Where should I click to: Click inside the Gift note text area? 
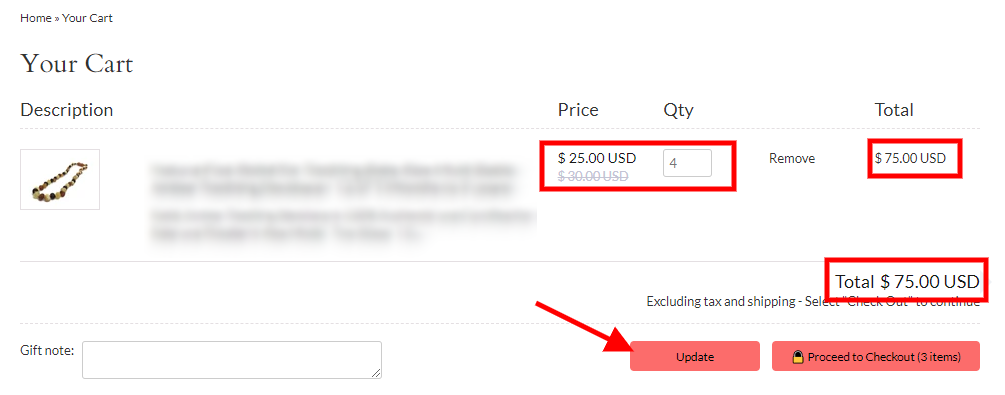[x=232, y=360]
